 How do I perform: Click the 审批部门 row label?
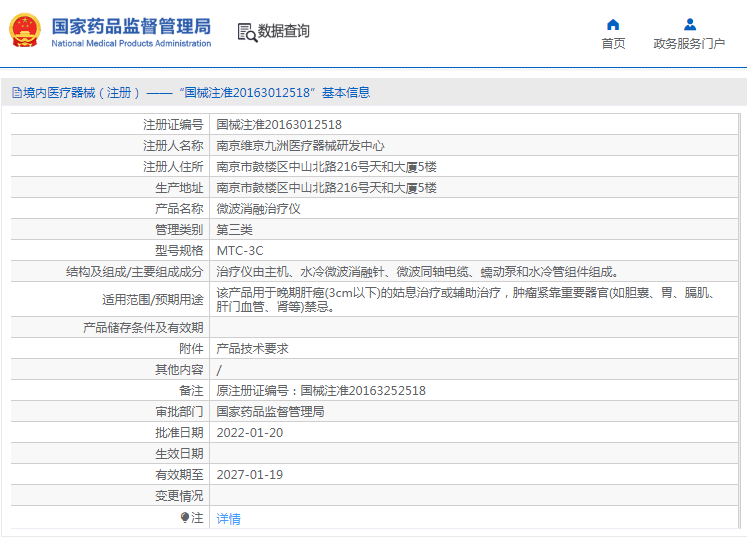180,412
